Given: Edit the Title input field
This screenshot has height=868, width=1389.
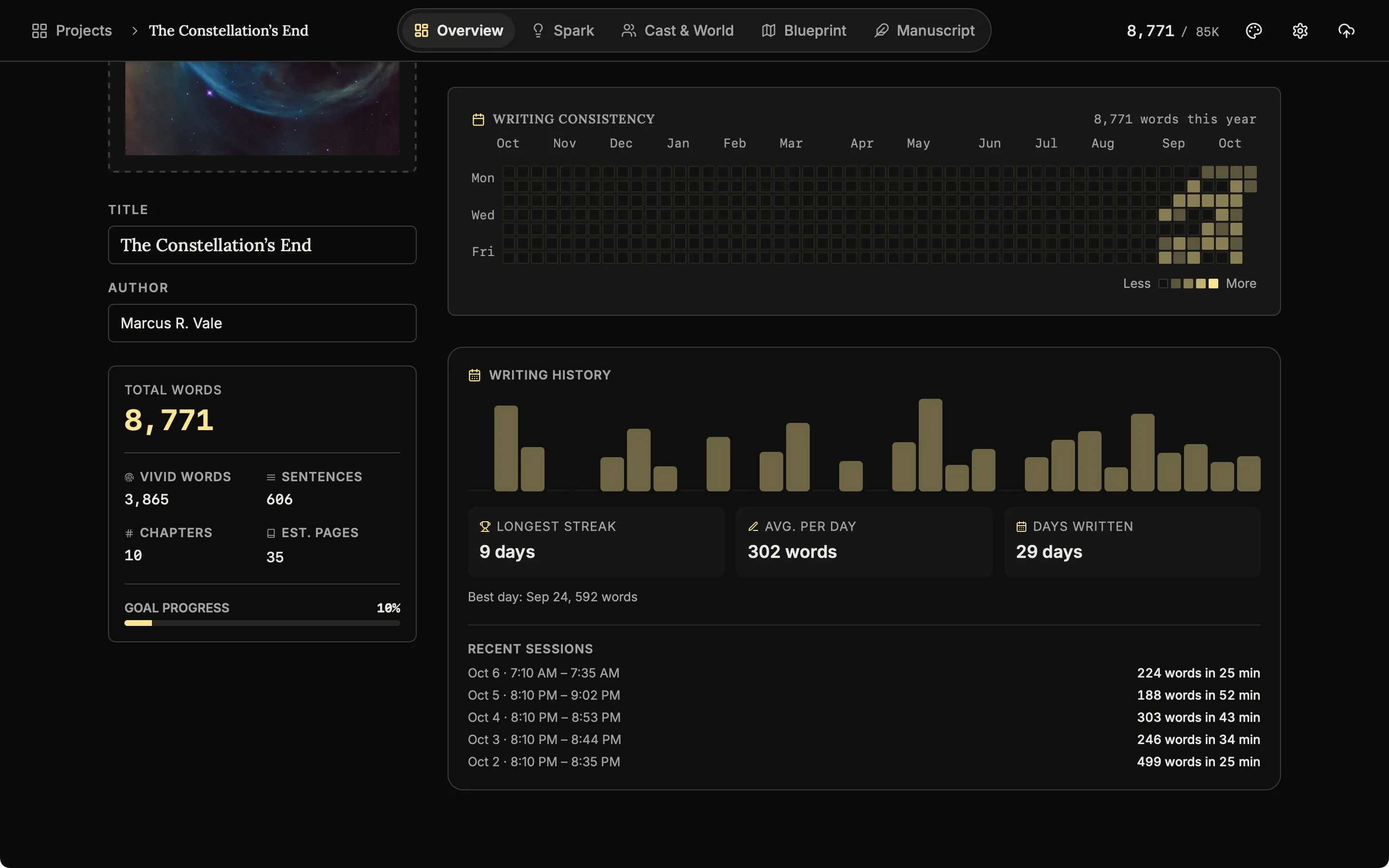Looking at the screenshot, I should tap(262, 245).
